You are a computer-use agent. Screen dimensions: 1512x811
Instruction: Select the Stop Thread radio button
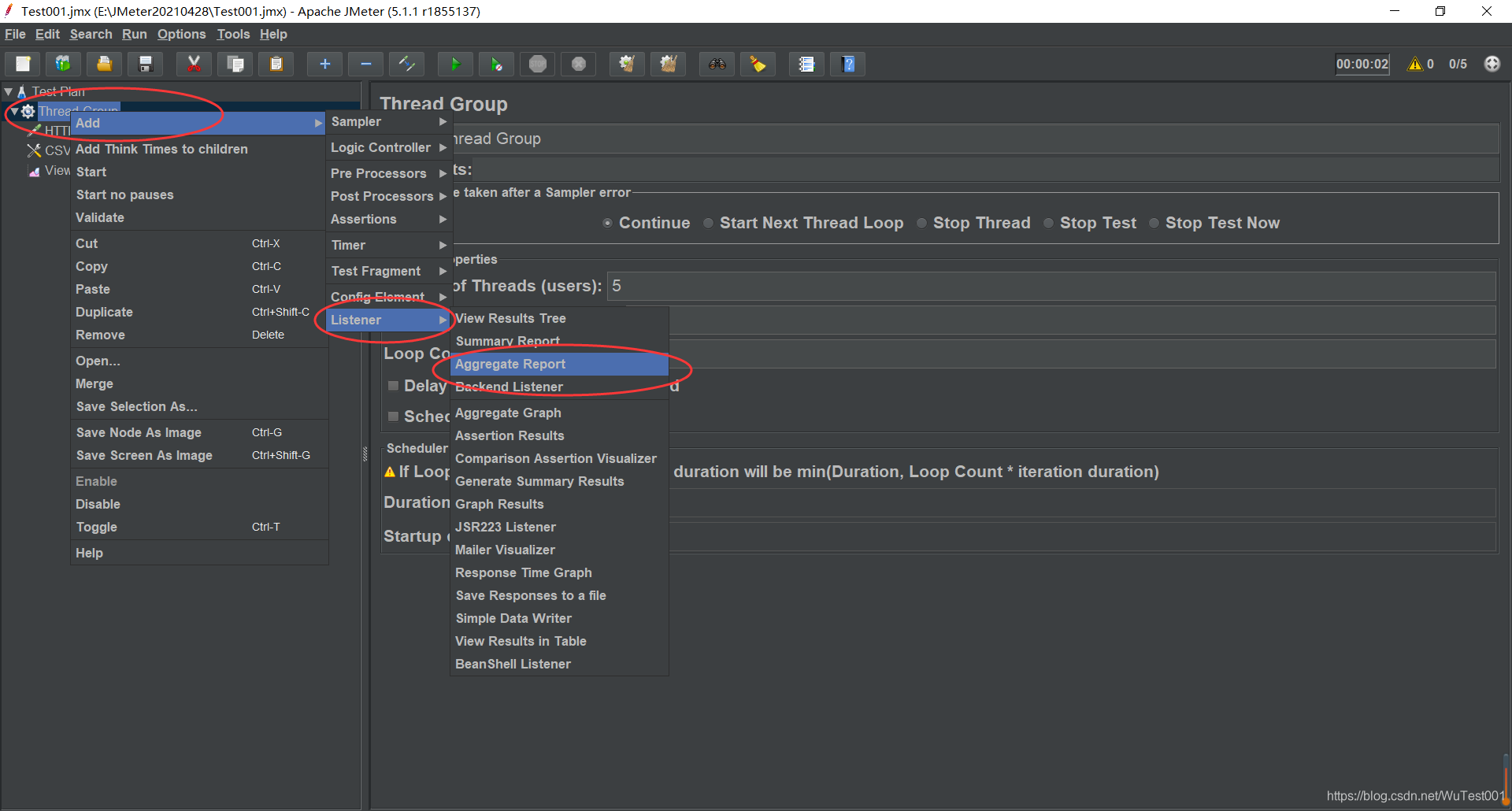click(921, 223)
